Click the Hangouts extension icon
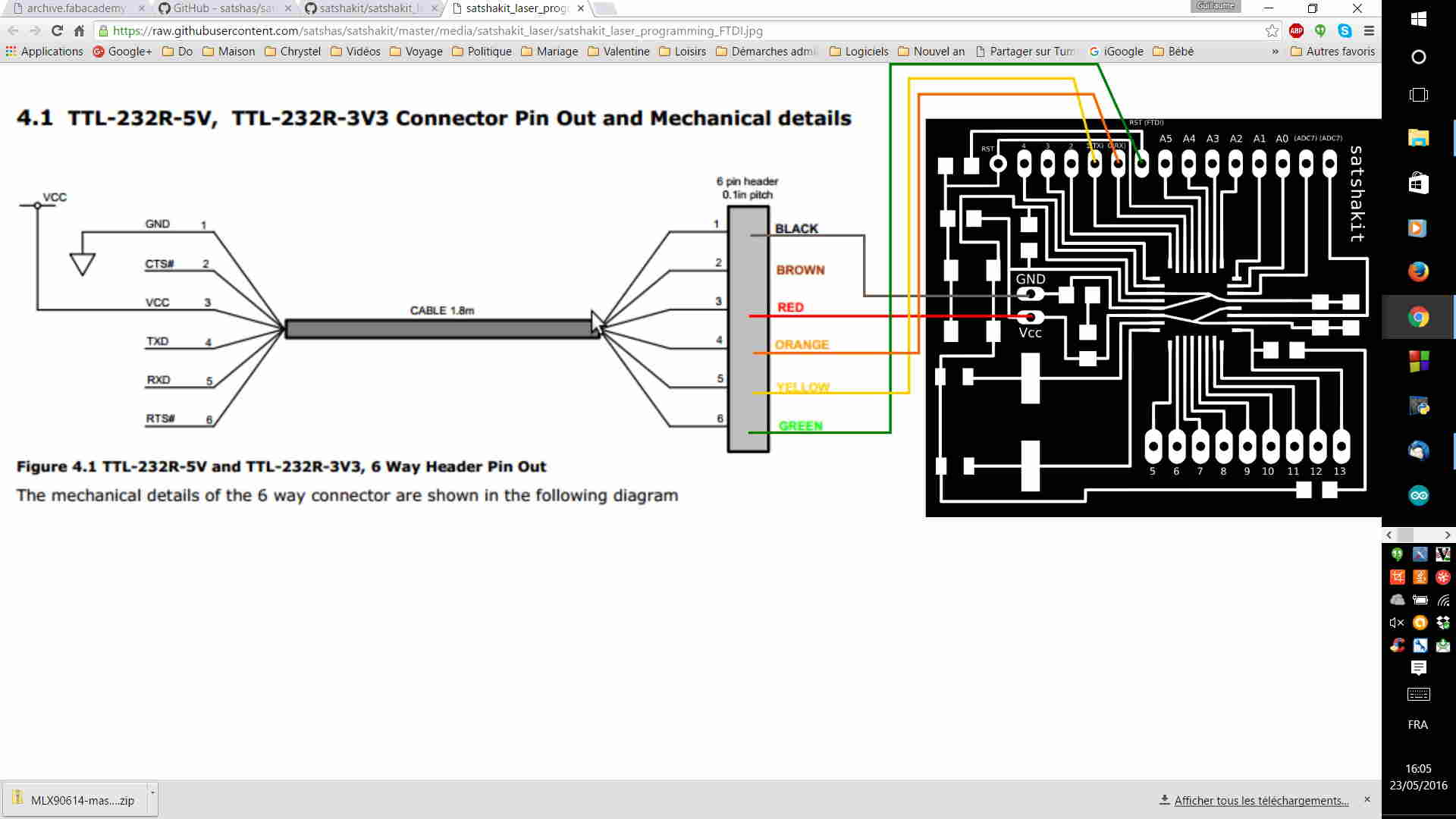 pos(1320,31)
